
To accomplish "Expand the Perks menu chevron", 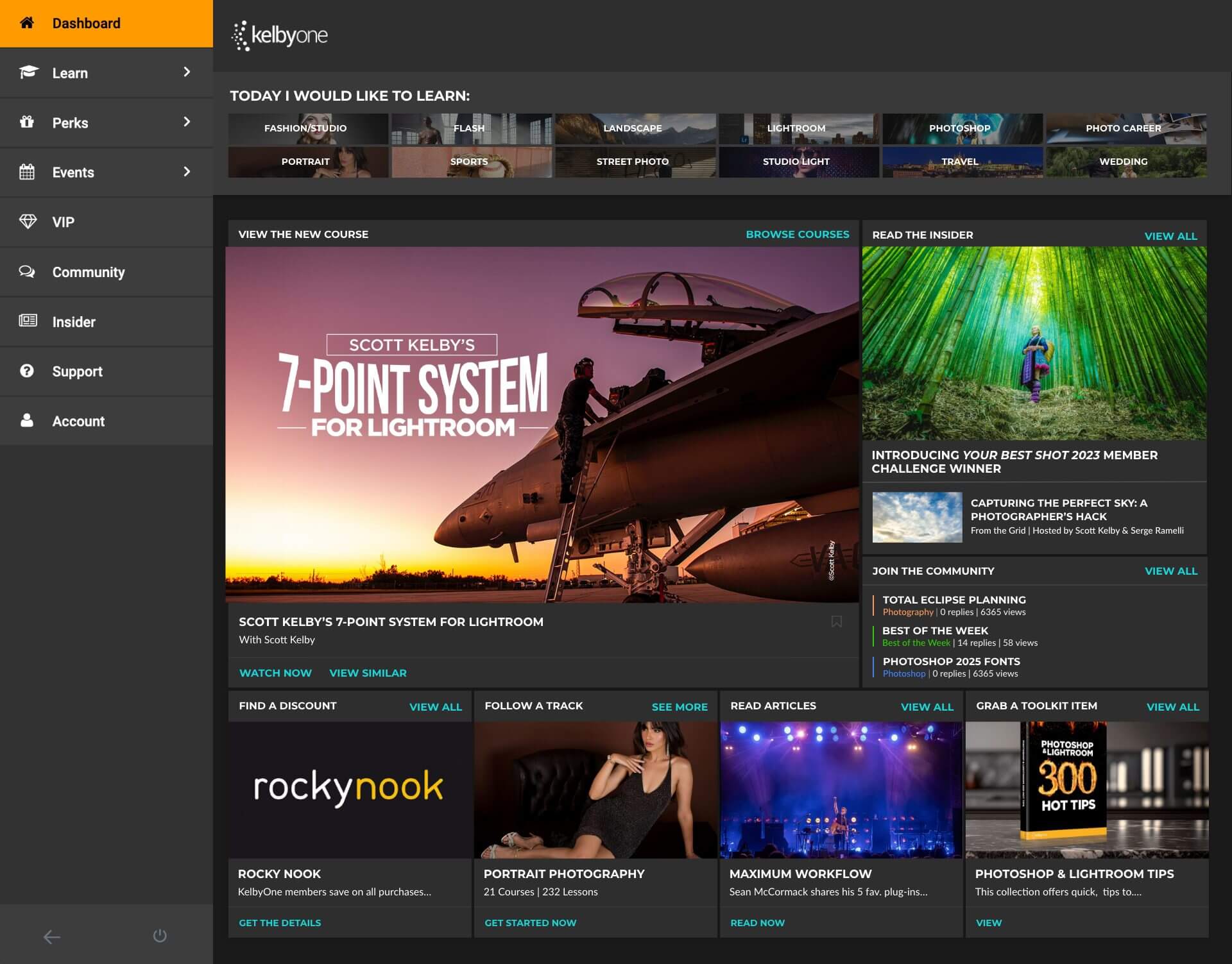I will pyautogui.click(x=187, y=123).
